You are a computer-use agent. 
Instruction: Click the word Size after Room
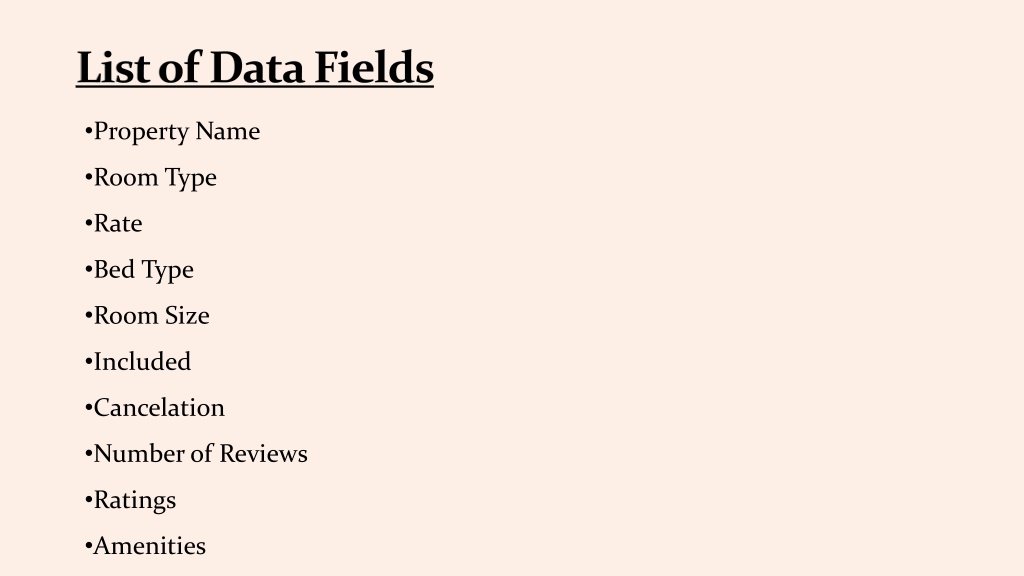pyautogui.click(x=187, y=315)
